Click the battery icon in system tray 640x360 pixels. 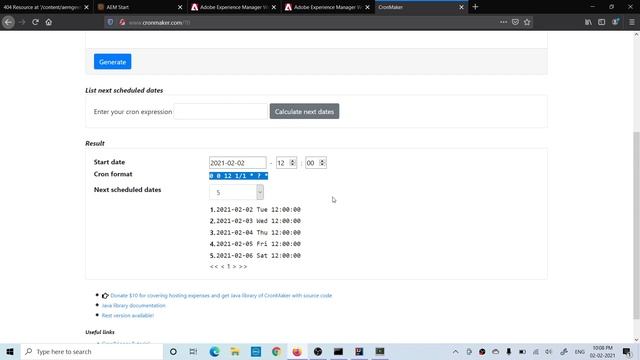point(522,351)
